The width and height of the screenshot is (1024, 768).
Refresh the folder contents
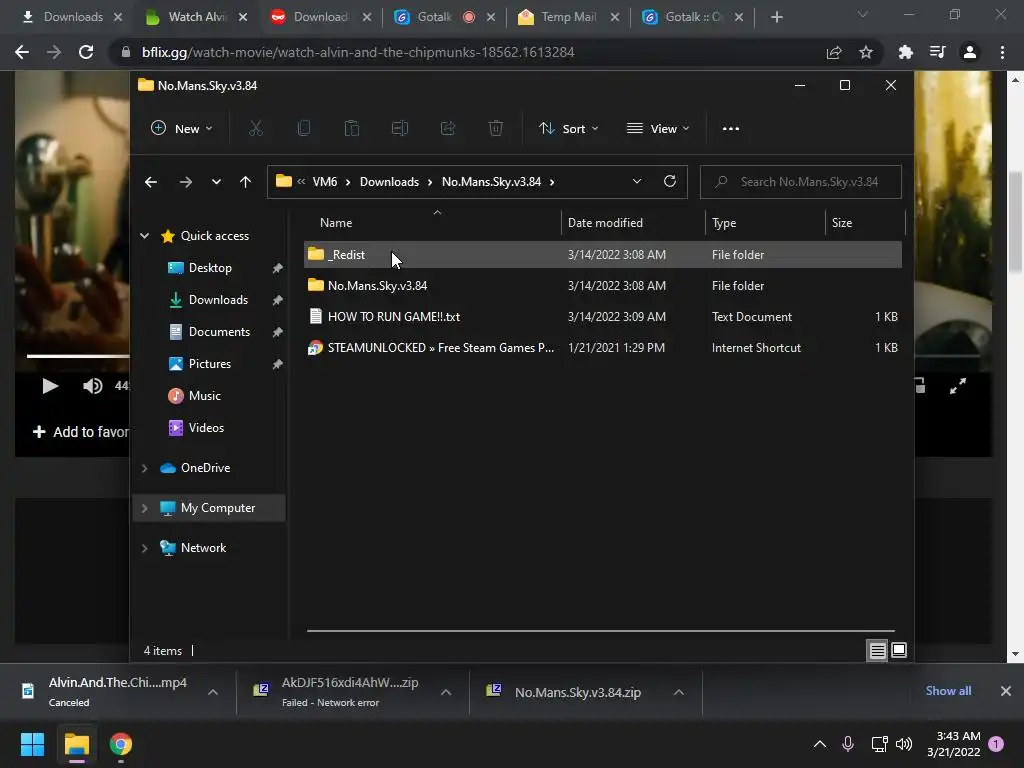tap(670, 182)
